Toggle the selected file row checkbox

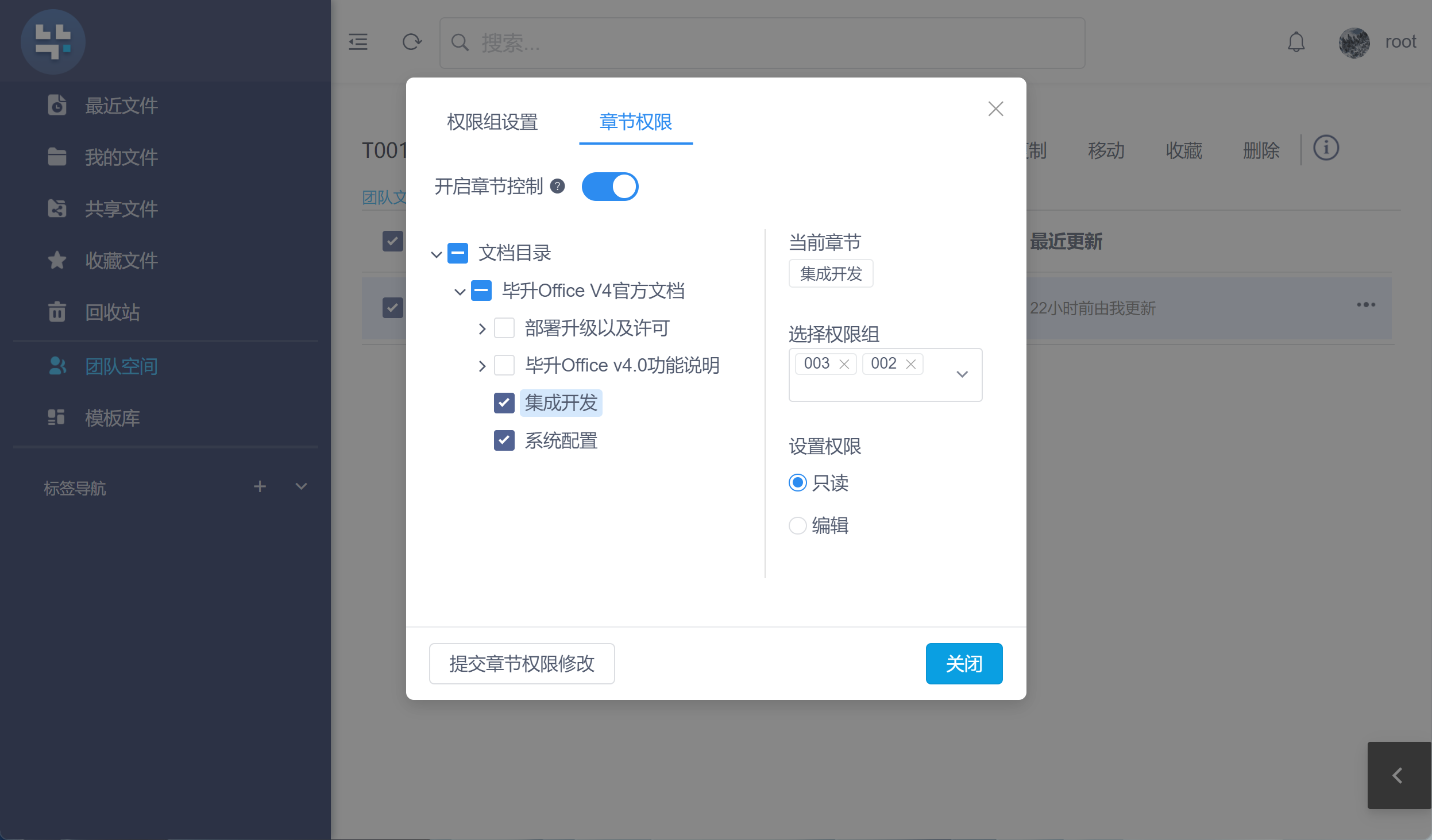coord(393,308)
